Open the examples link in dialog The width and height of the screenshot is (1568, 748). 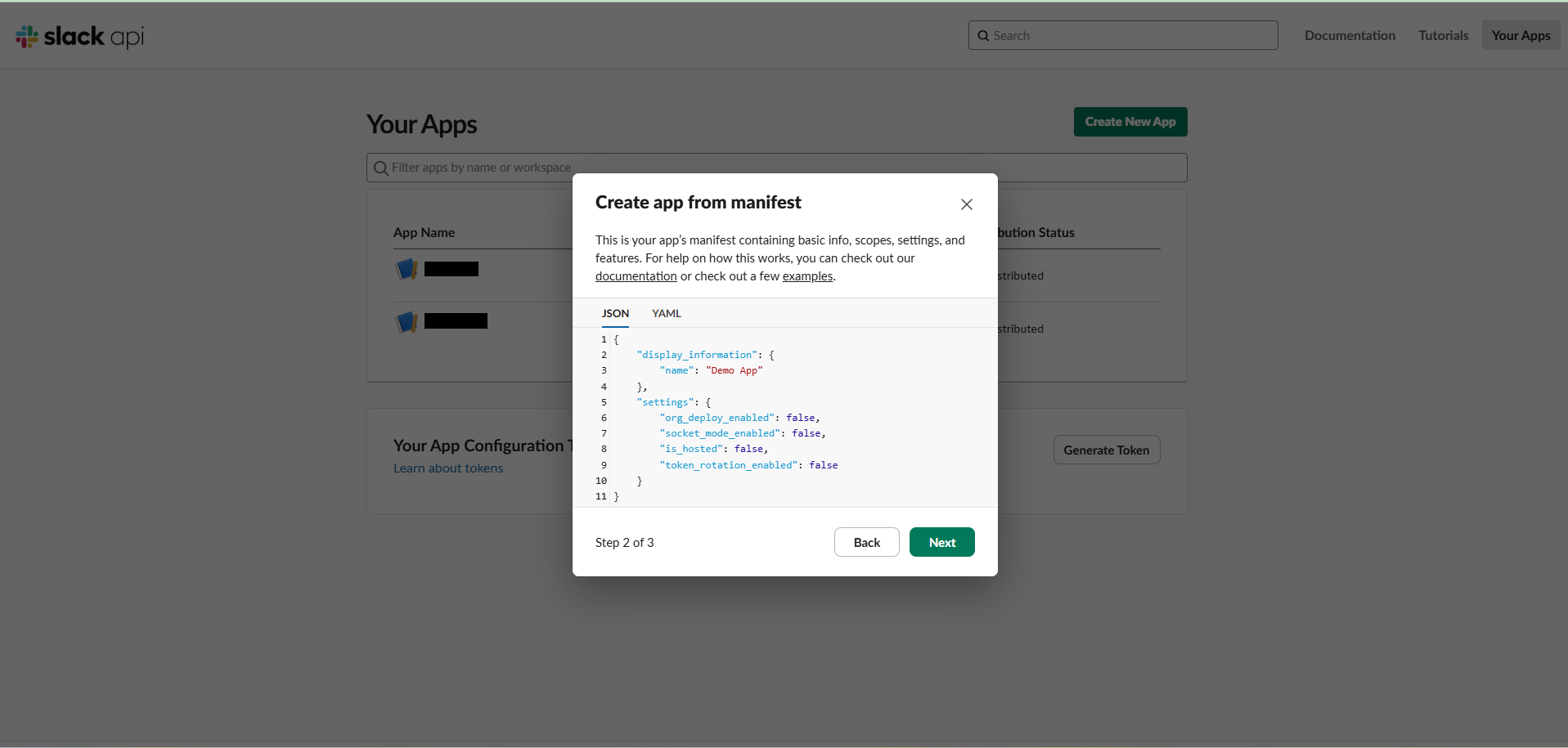807,276
